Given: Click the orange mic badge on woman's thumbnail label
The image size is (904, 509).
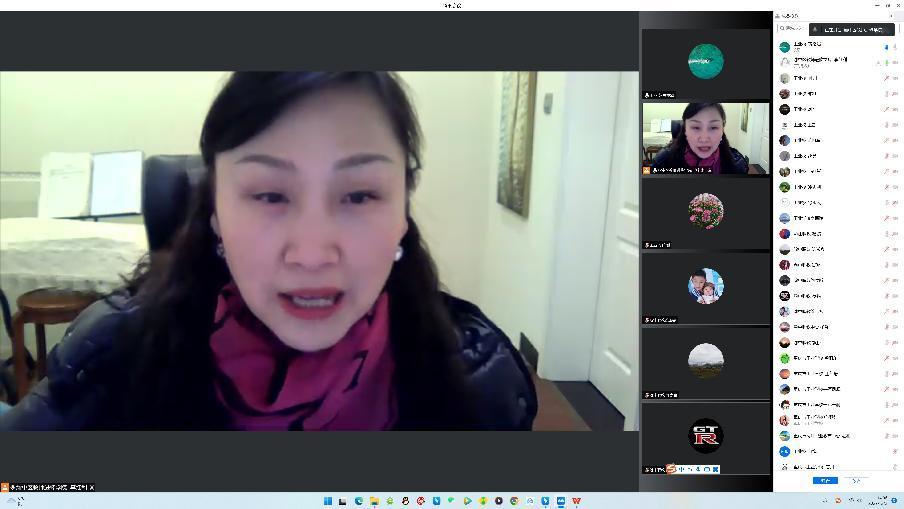Looking at the screenshot, I should coord(646,171).
